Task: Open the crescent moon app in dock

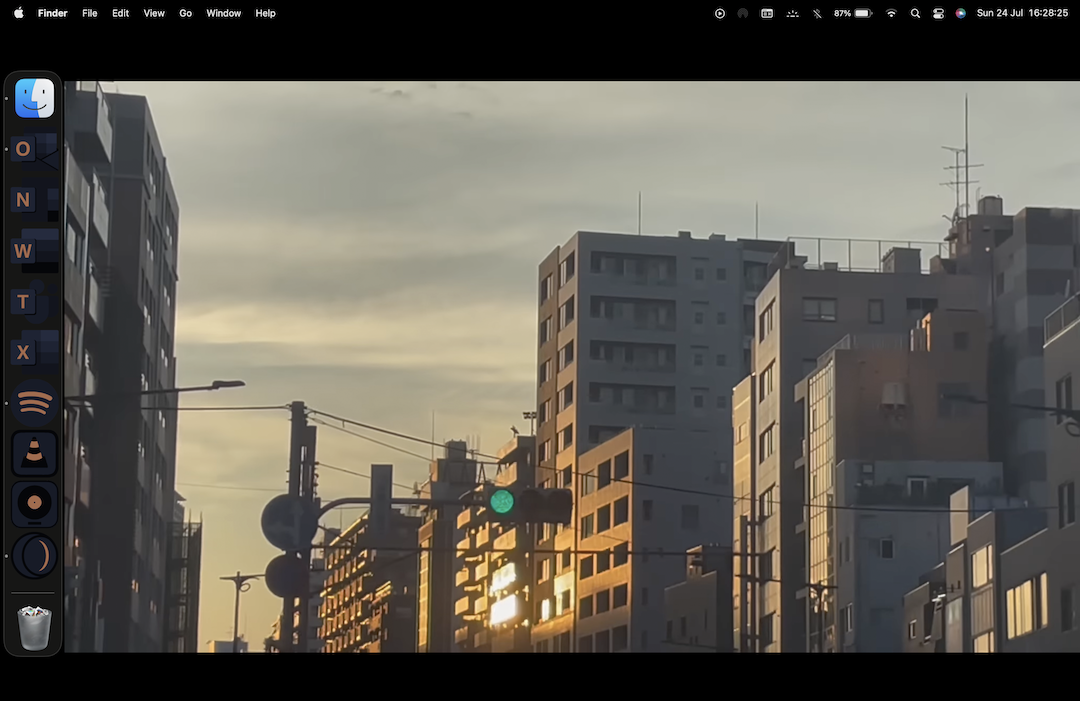Action: click(34, 555)
